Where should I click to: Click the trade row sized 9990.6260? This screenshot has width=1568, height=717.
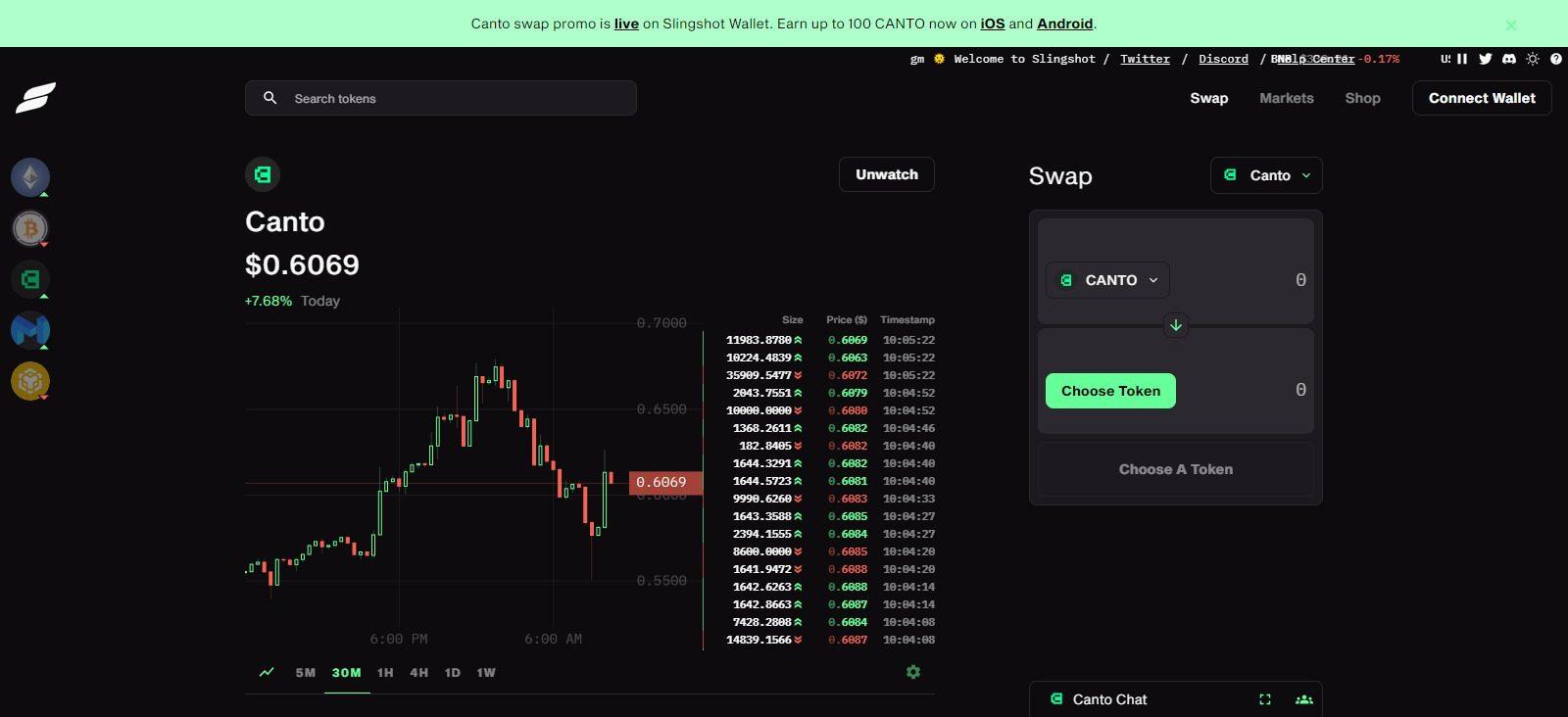[x=830, y=499]
